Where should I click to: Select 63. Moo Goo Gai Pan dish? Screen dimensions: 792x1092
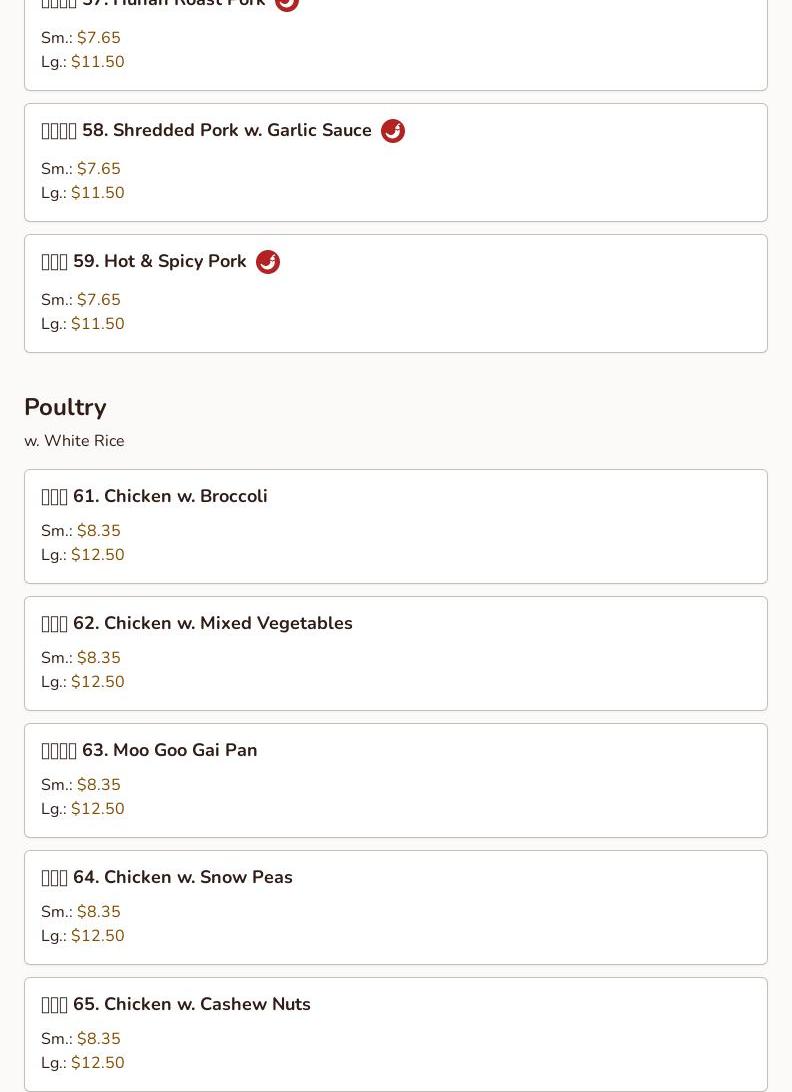click(x=396, y=781)
